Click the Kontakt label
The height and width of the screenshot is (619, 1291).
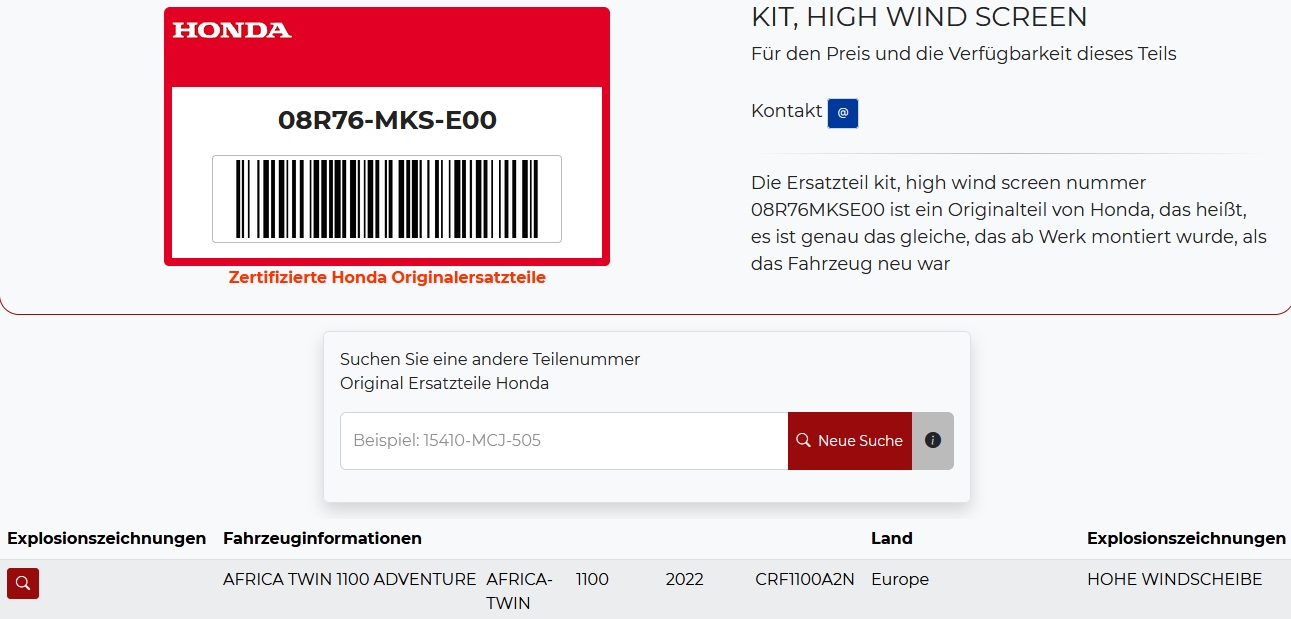(x=786, y=111)
